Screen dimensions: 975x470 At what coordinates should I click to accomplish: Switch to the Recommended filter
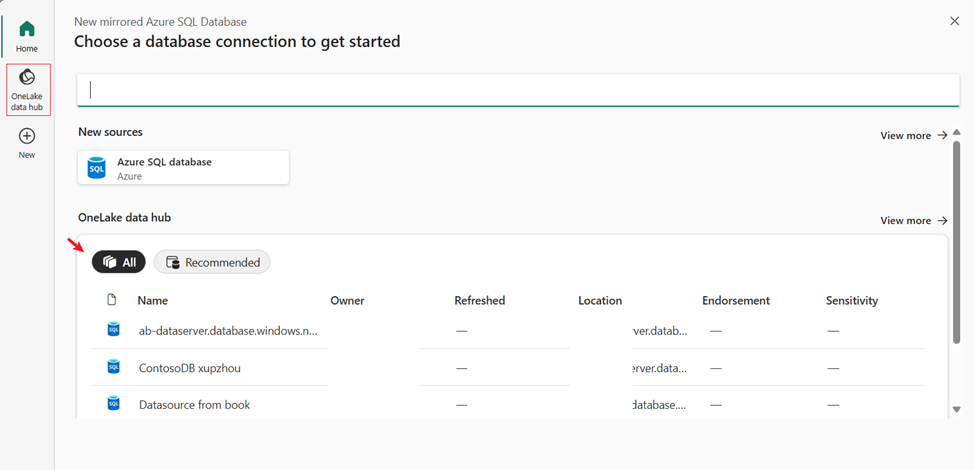(x=212, y=262)
